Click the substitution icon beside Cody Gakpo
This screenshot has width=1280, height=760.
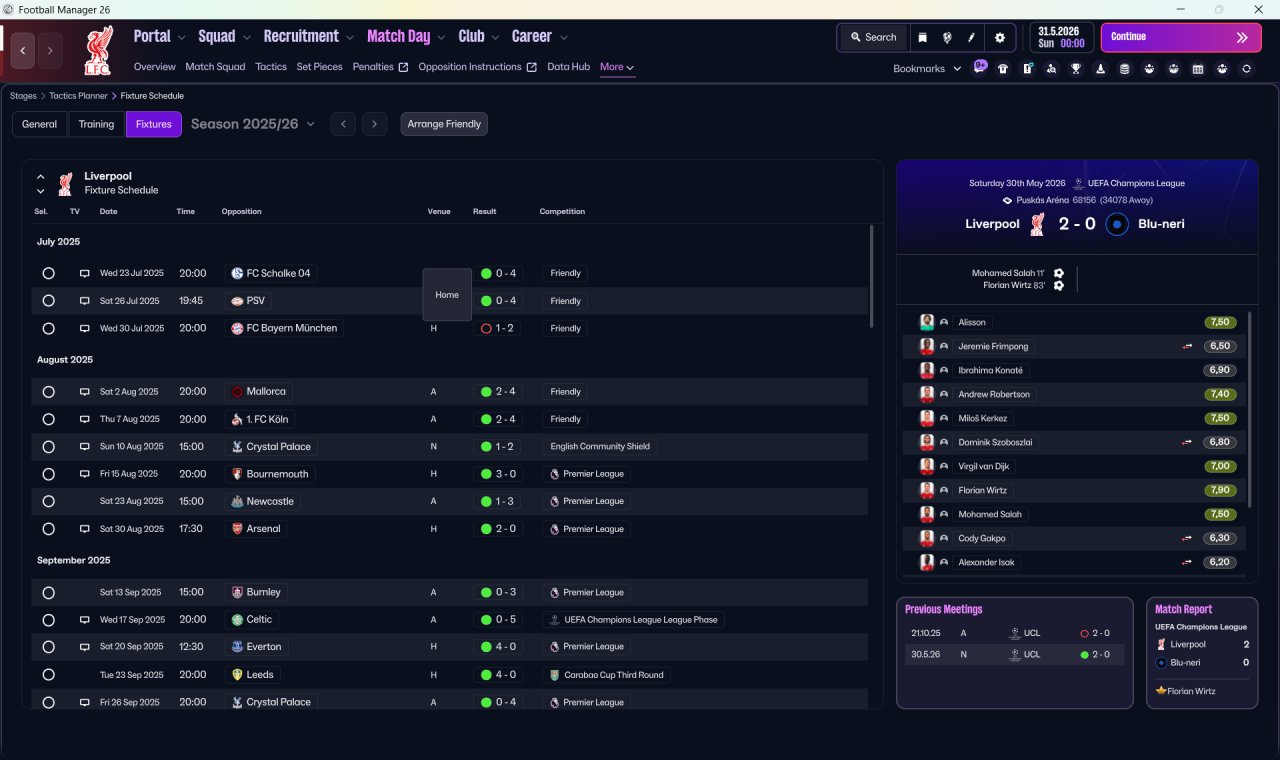1188,538
